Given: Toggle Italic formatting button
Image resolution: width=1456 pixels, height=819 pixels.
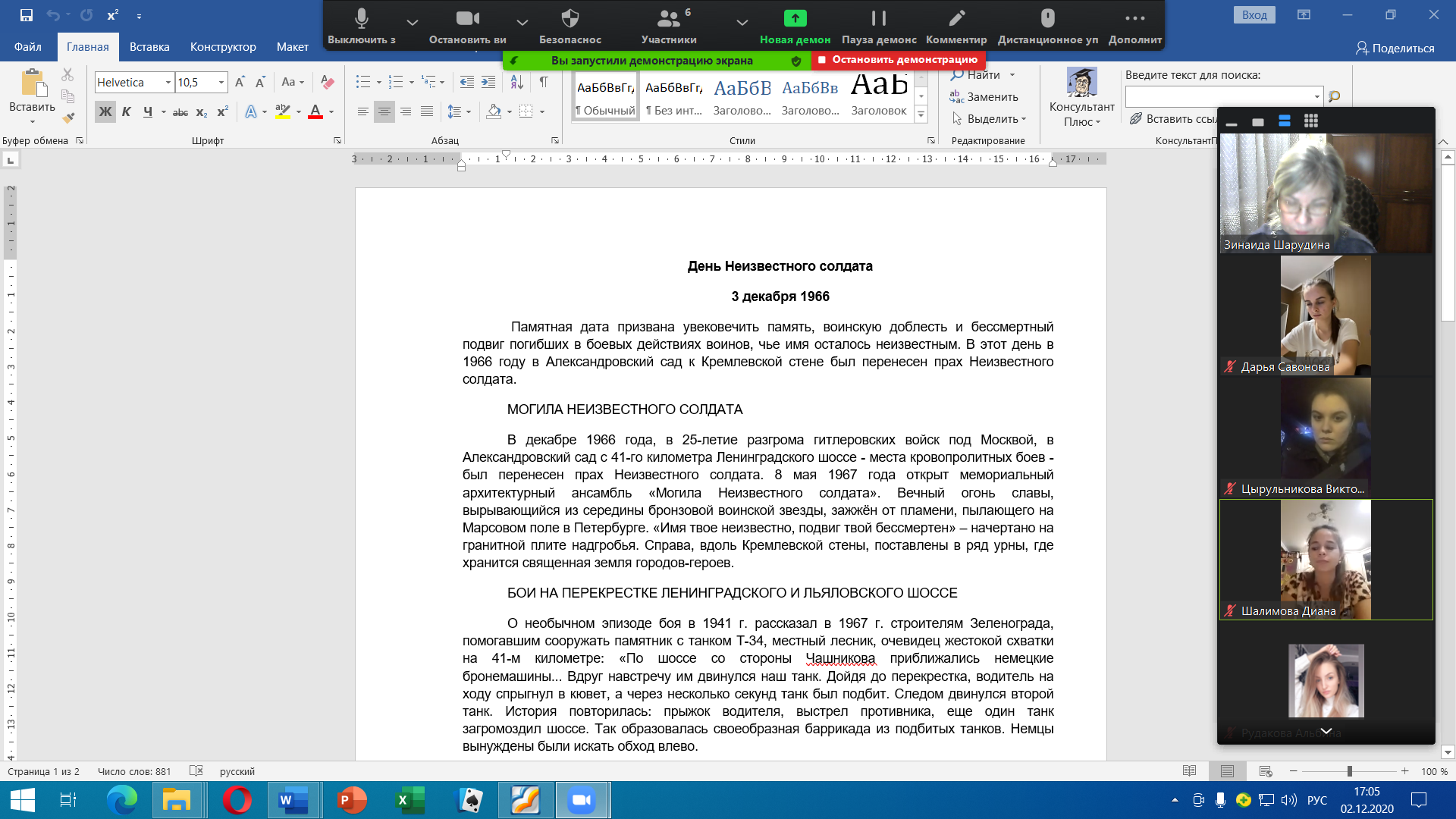Looking at the screenshot, I should [127, 111].
